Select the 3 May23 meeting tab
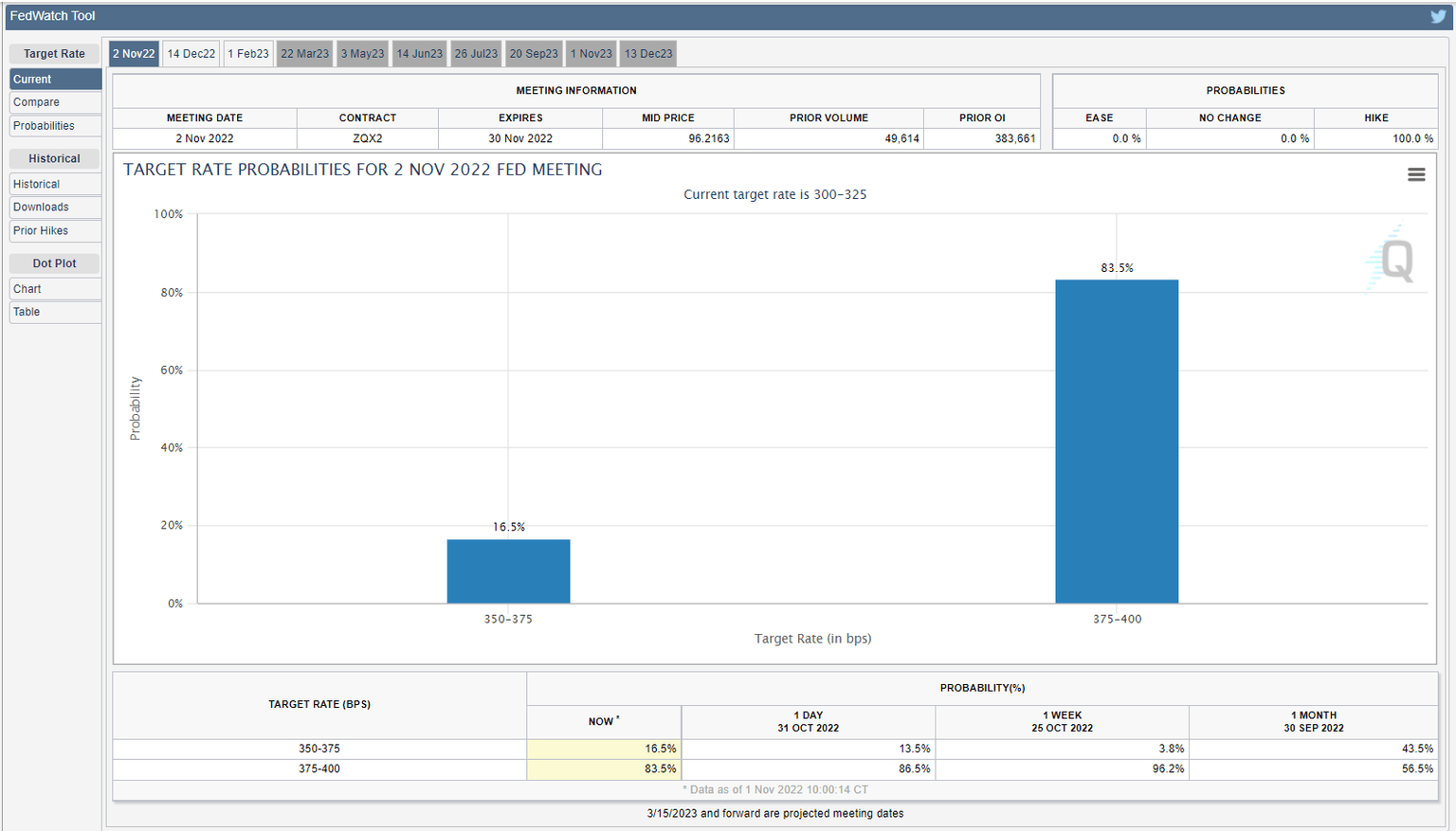 click(362, 54)
